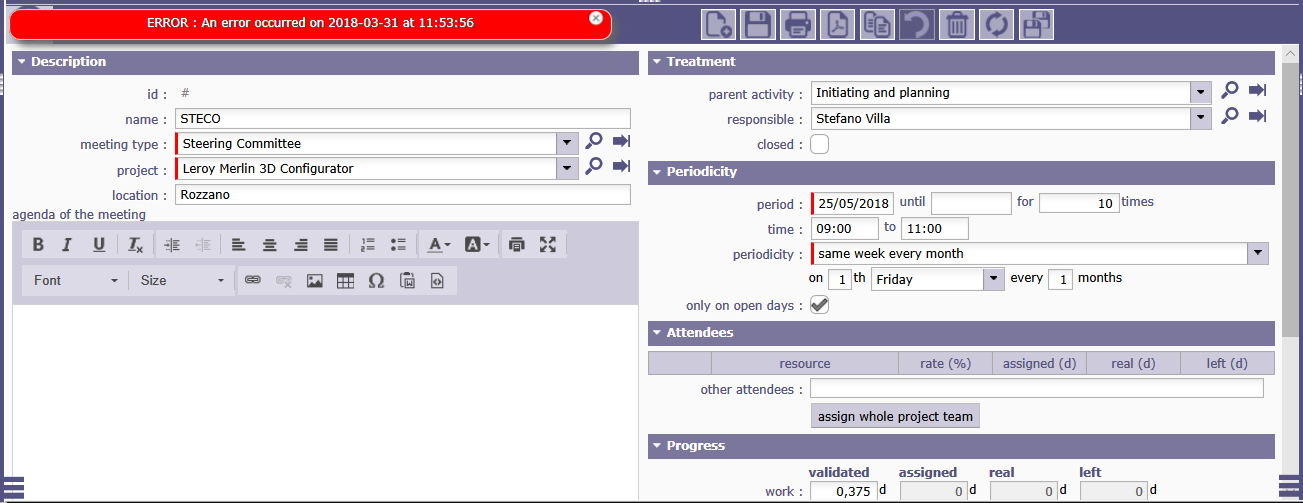Open the Friday weekday dropdown
This screenshot has width=1303, height=503.
point(993,280)
